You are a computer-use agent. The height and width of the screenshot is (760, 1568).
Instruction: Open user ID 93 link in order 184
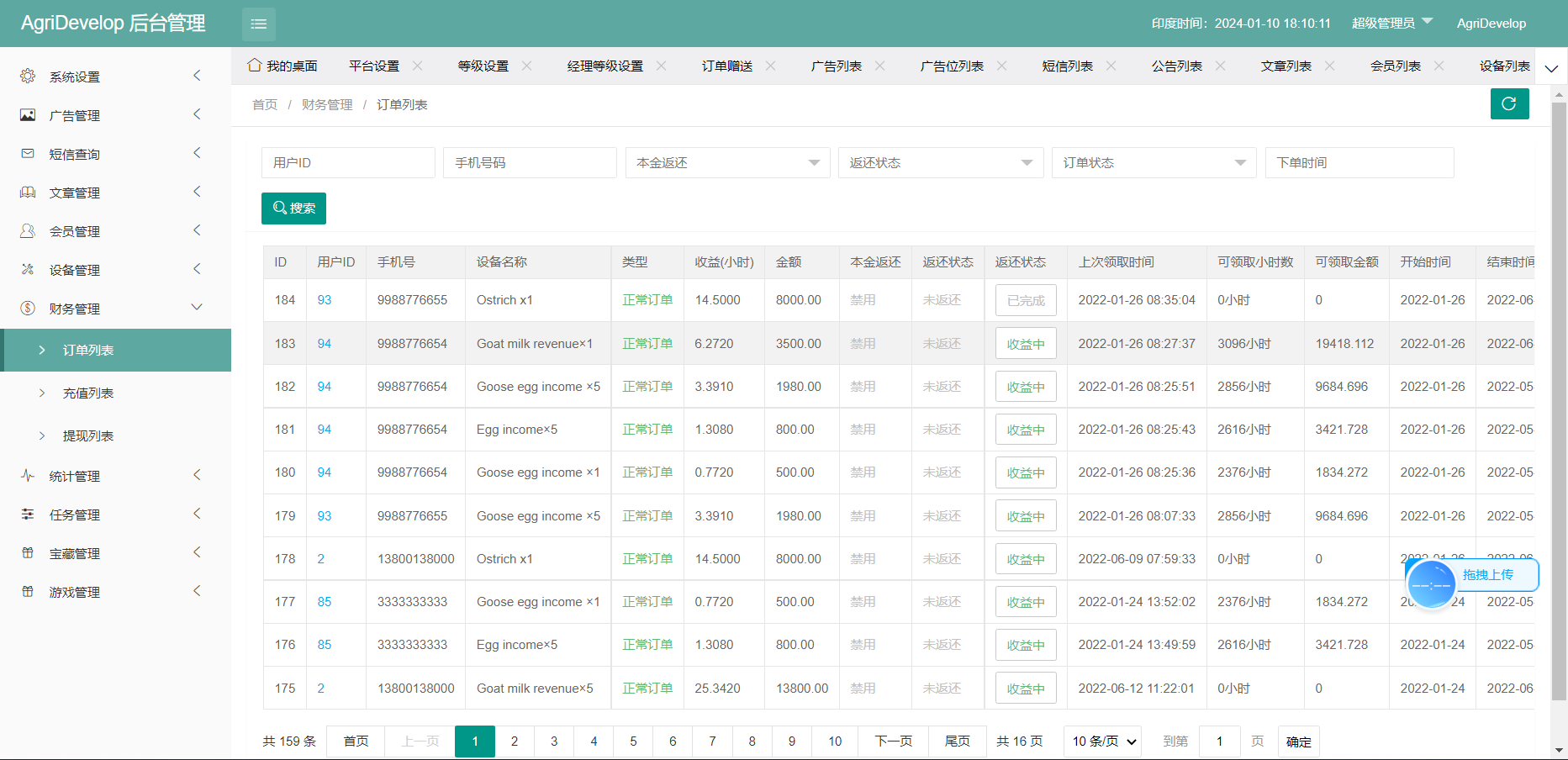pyautogui.click(x=325, y=299)
